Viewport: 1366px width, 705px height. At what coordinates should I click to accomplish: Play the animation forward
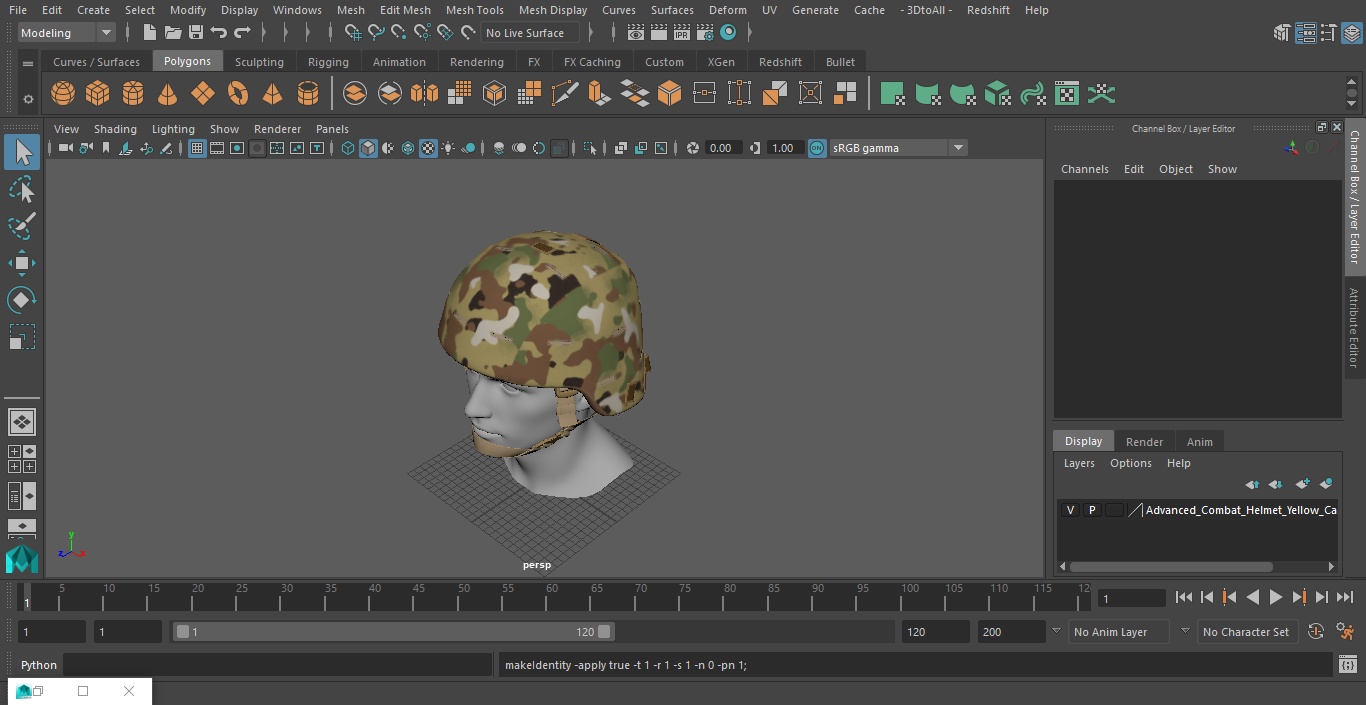(x=1276, y=597)
